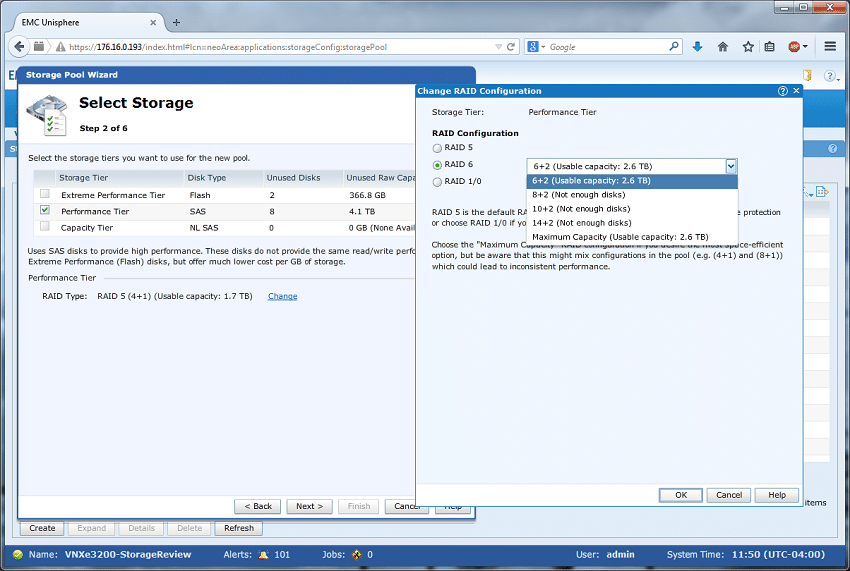Click panel help icon in blue header
850x571 pixels.
coord(833,149)
